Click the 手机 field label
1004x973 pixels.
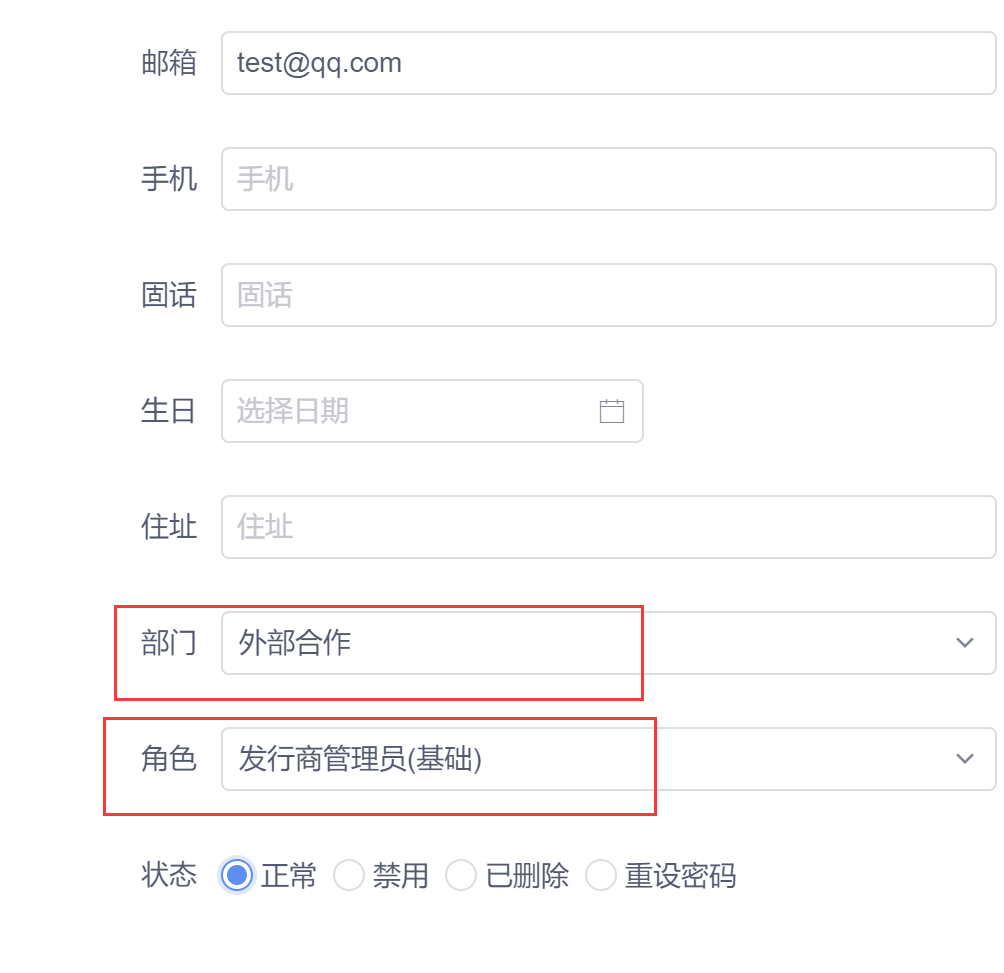(x=169, y=179)
